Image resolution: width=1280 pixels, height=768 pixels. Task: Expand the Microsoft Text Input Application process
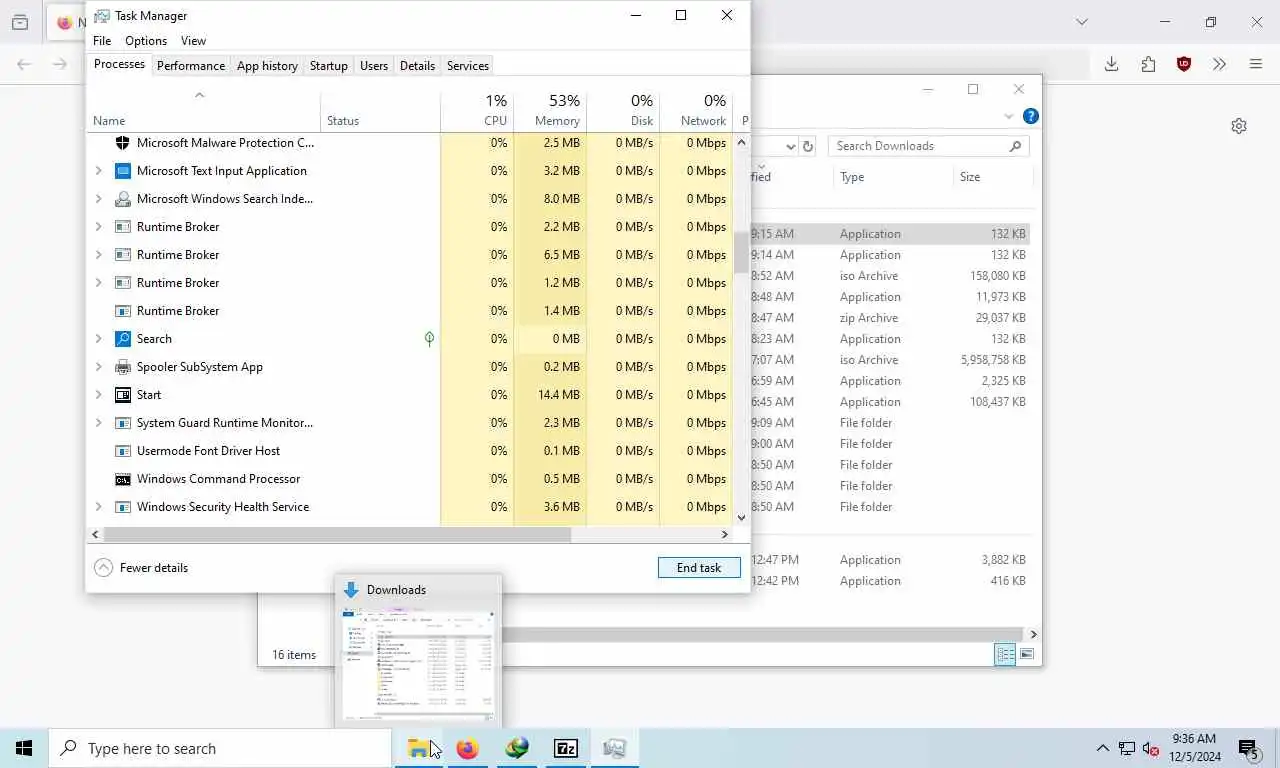point(98,171)
